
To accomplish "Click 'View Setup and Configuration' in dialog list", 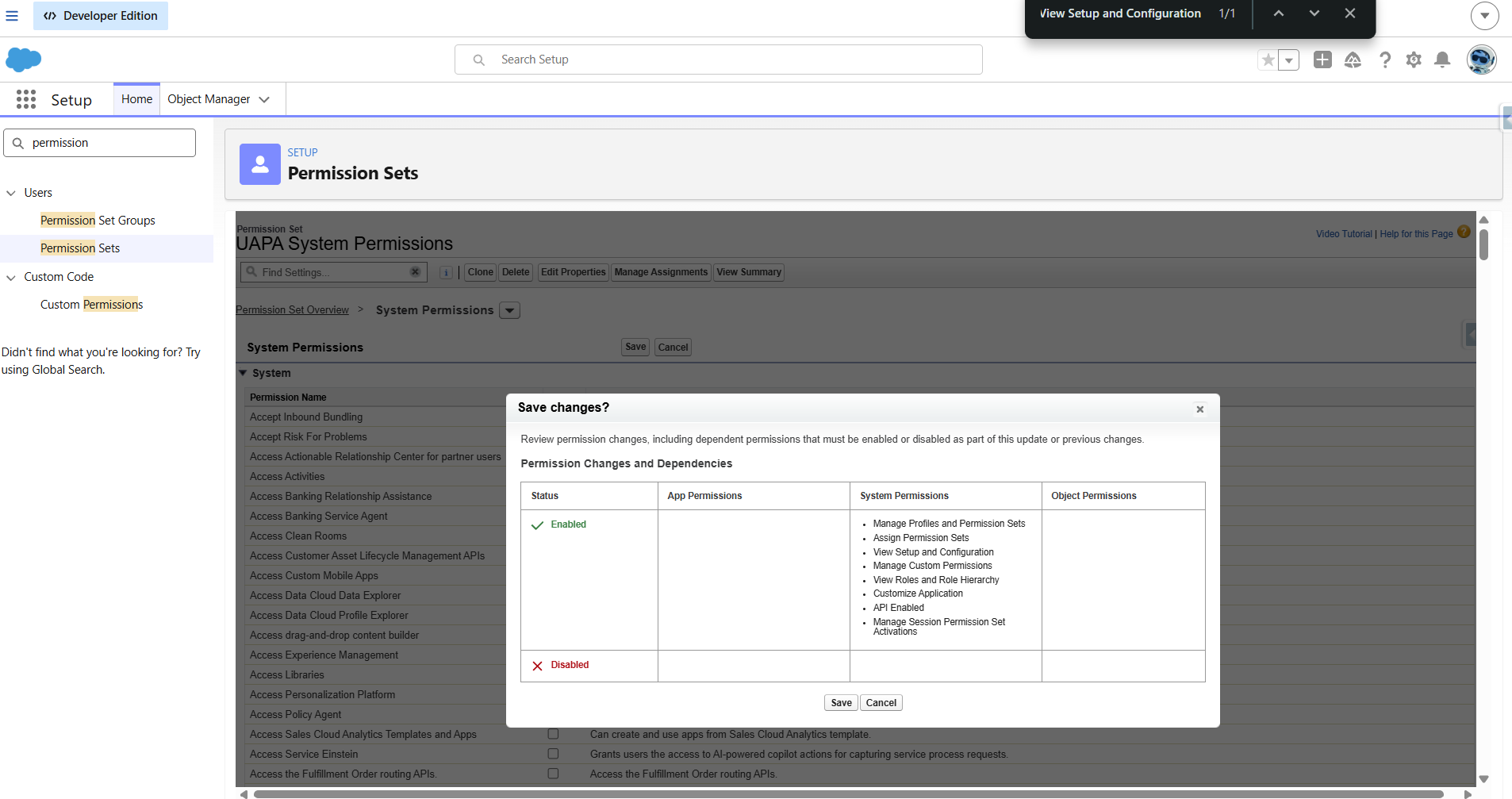I will (x=933, y=552).
